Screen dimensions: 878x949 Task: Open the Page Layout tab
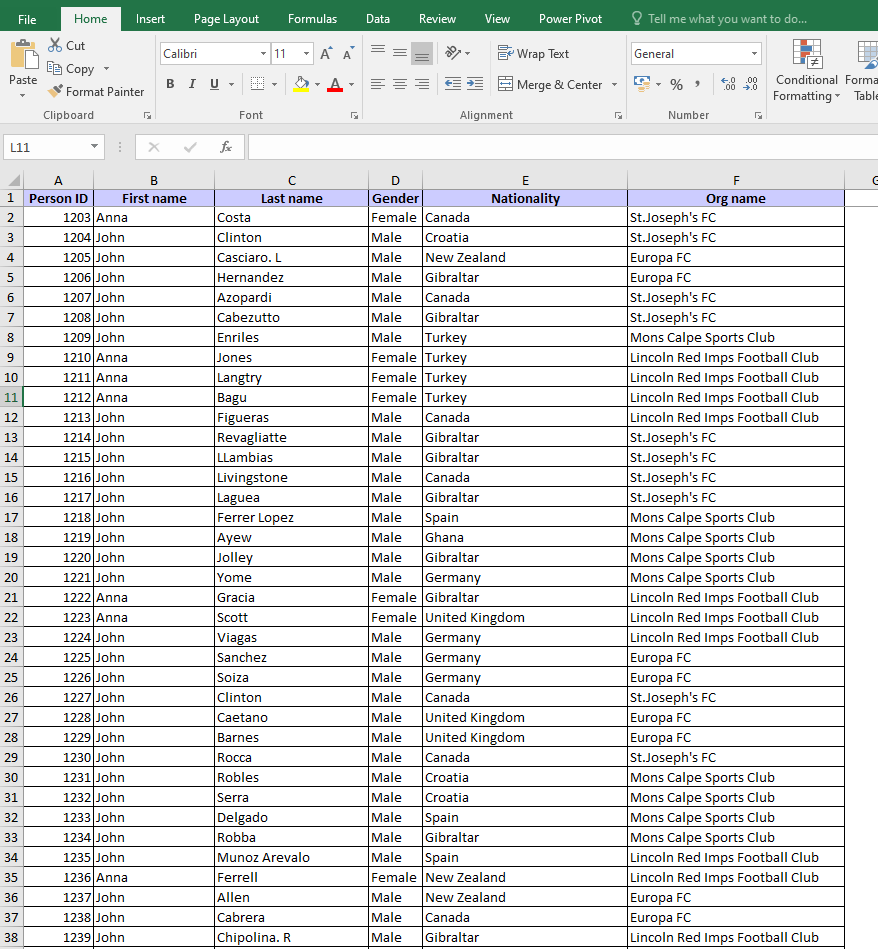coord(226,19)
